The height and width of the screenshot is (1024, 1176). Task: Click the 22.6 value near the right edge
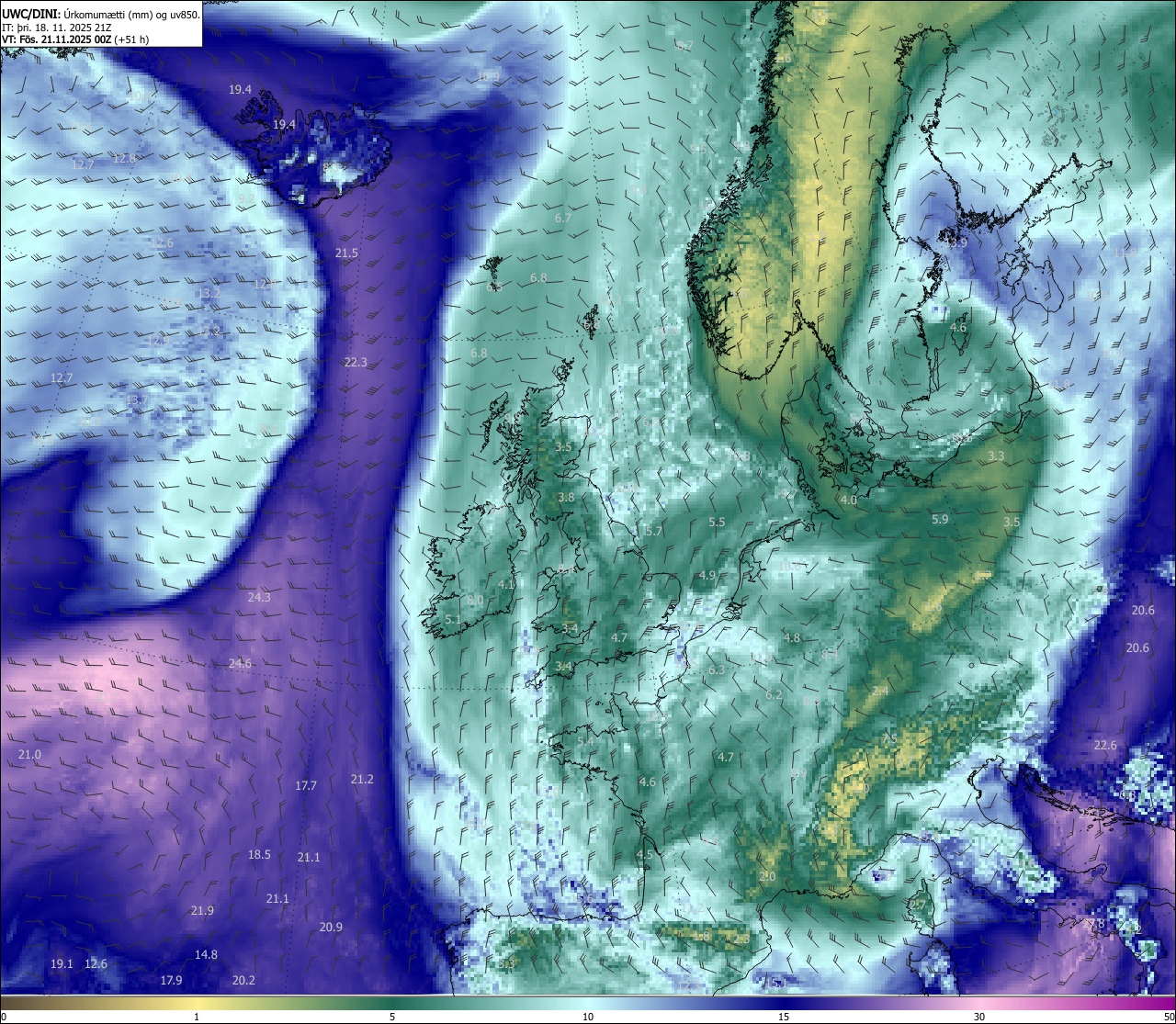pos(1105,746)
